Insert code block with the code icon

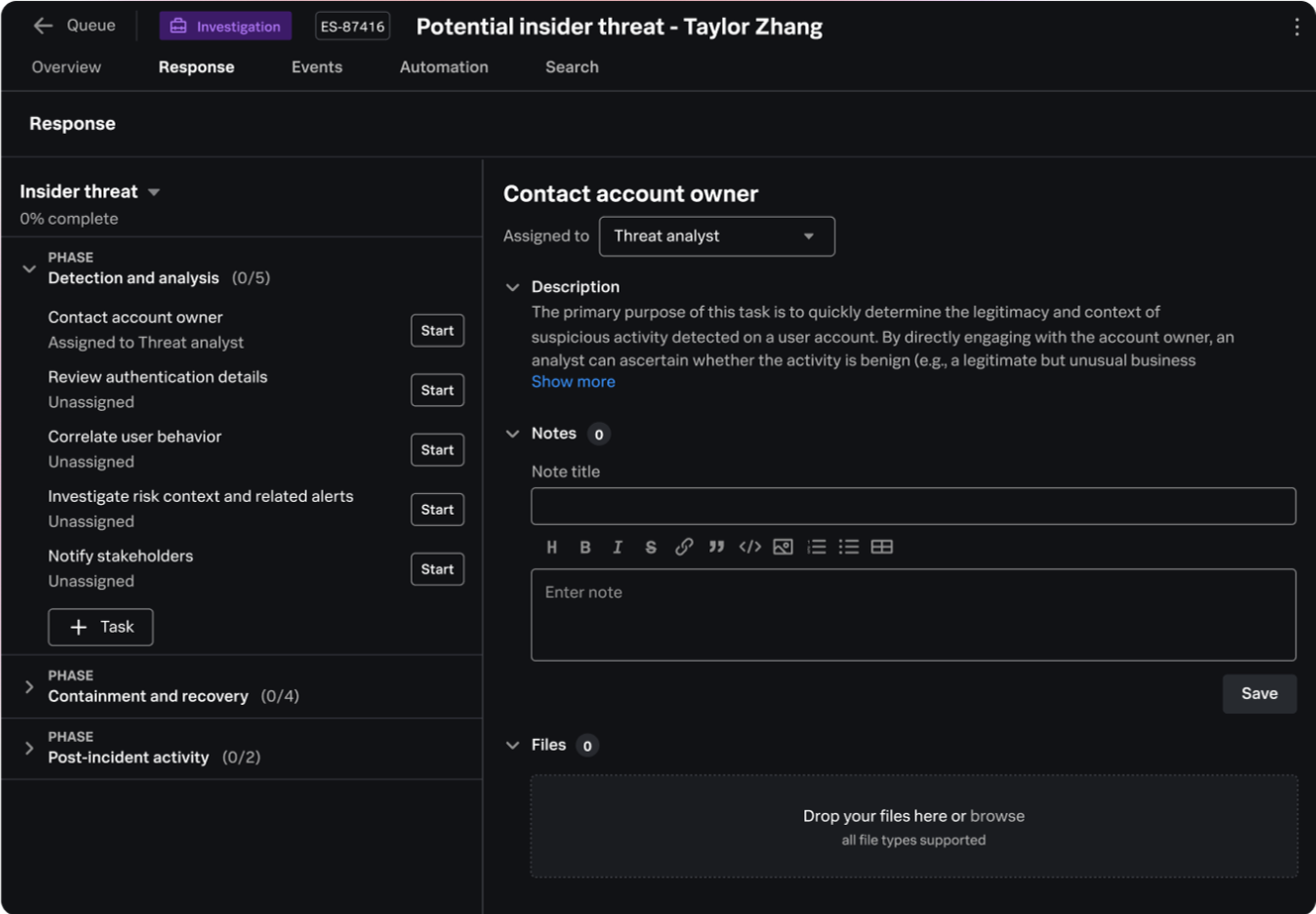click(x=750, y=547)
